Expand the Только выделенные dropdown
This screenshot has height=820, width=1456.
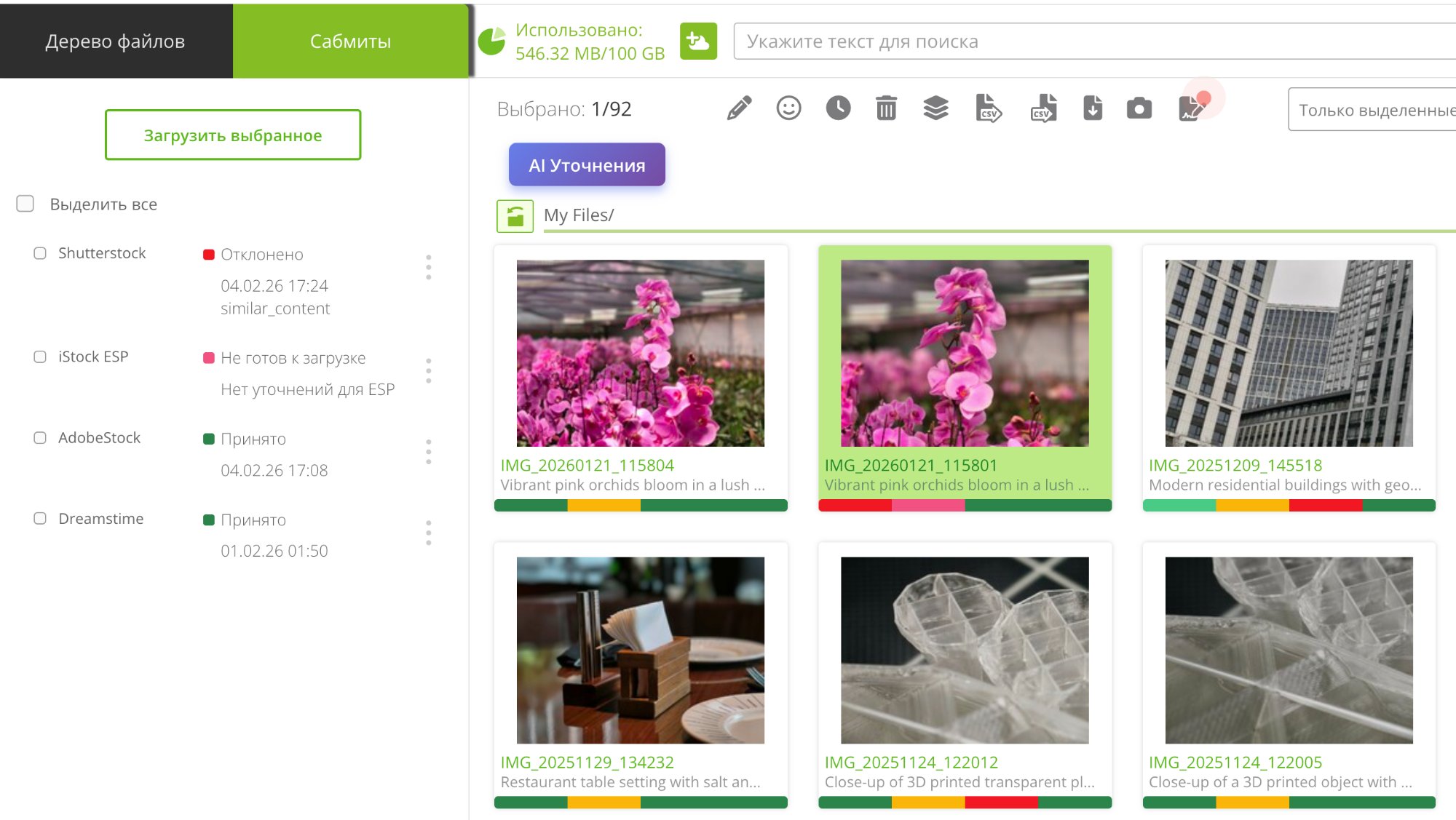[1372, 110]
